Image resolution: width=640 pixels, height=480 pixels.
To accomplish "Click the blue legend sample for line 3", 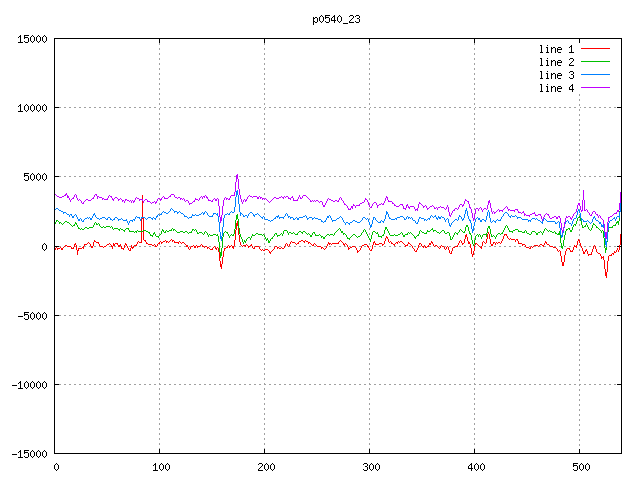I will coord(596,75).
